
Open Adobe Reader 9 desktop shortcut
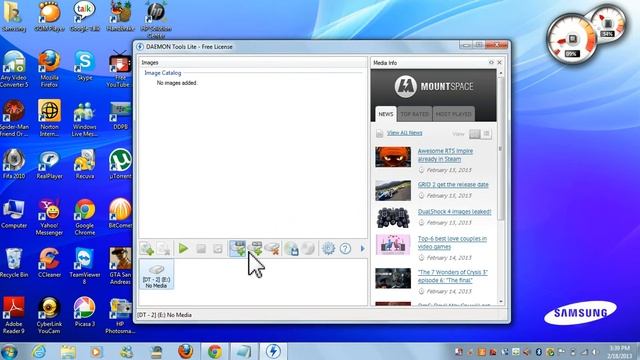tap(14, 315)
